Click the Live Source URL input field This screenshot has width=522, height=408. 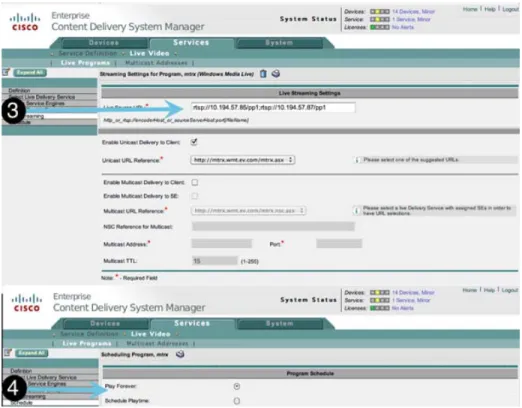[x=273, y=107]
